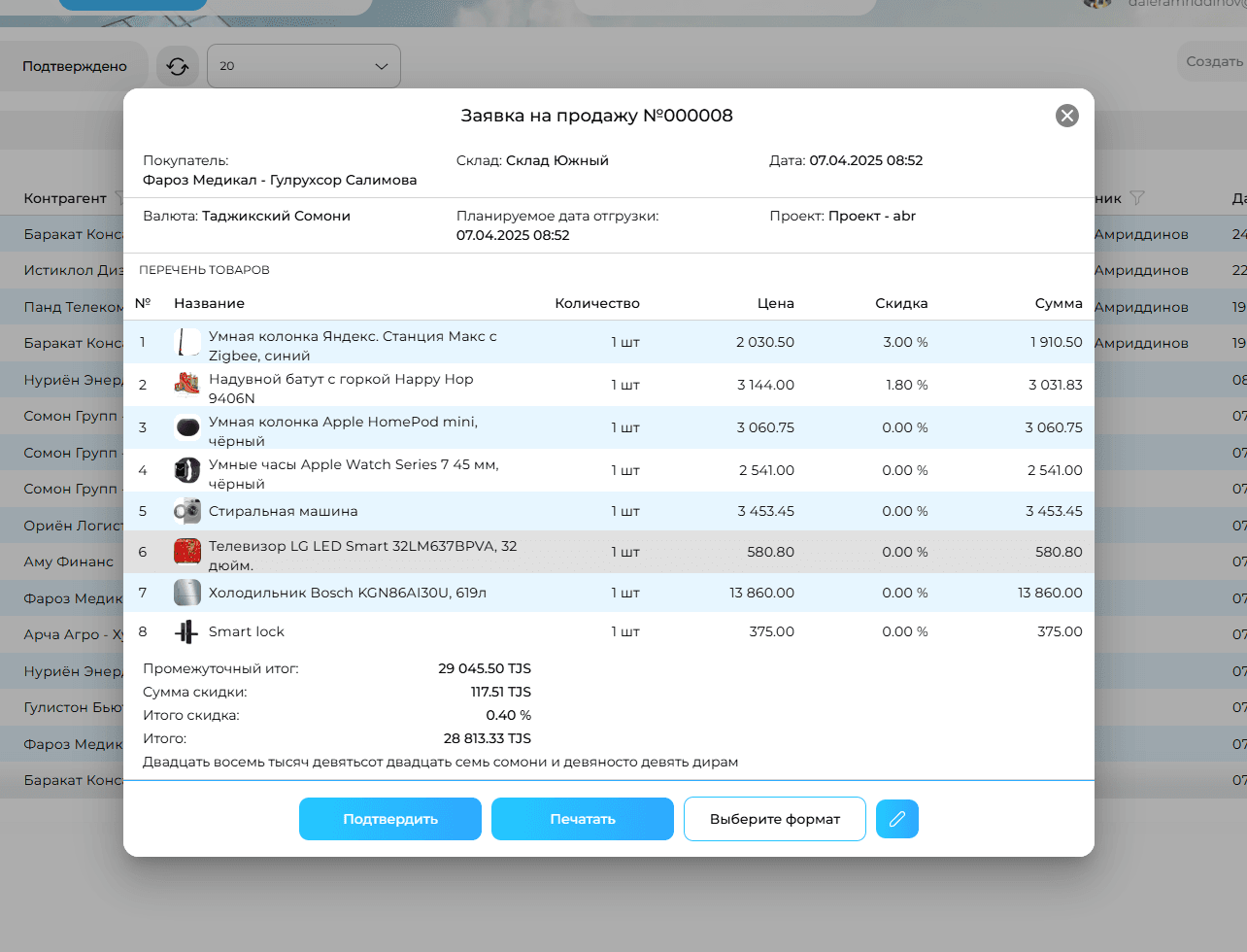
Task: Click the refresh arrows icon
Action: [178, 66]
